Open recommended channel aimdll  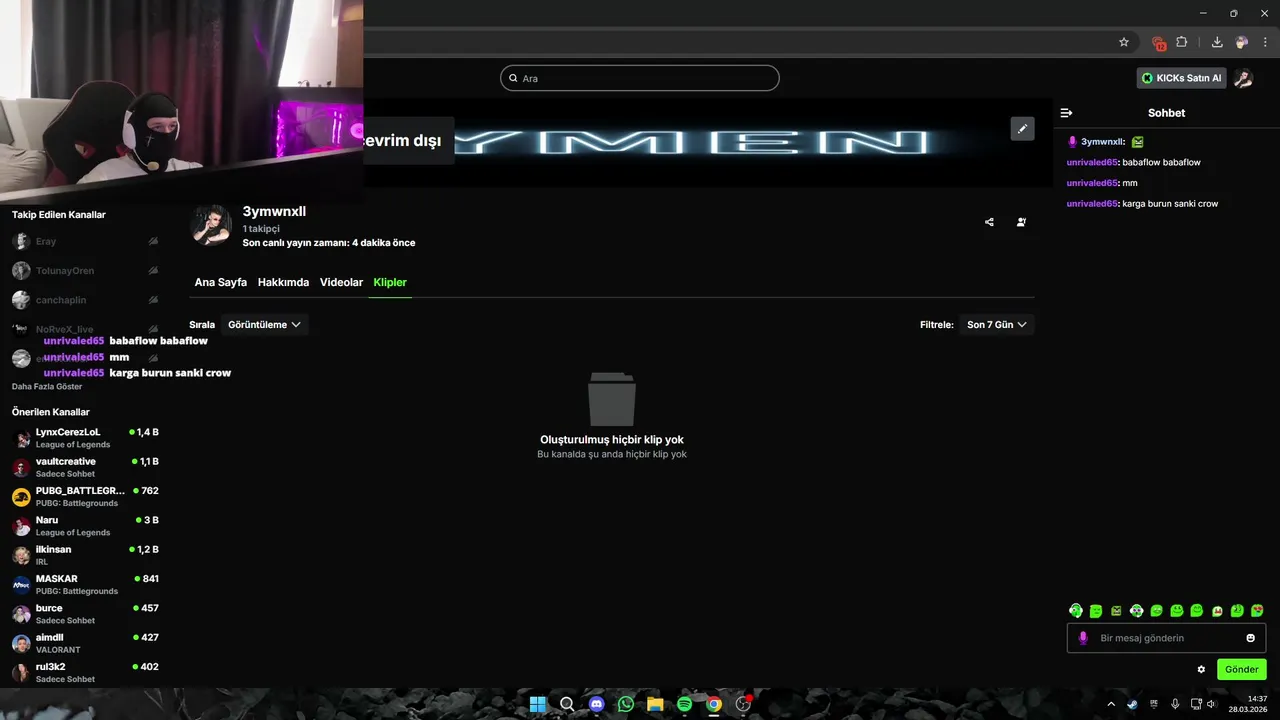85,643
